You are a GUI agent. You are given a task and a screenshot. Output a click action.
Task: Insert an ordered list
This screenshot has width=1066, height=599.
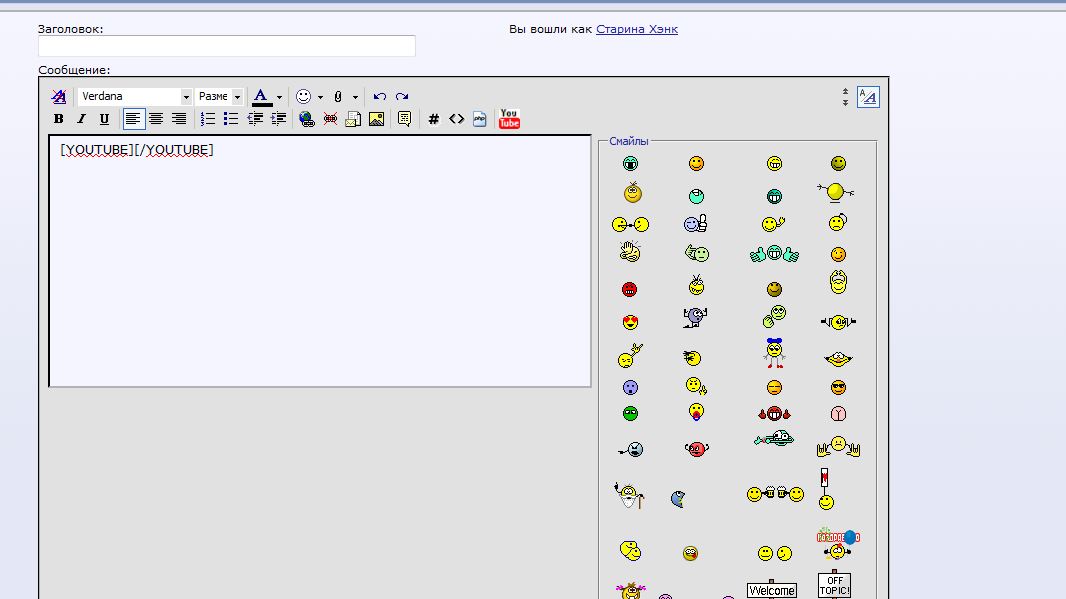point(208,119)
